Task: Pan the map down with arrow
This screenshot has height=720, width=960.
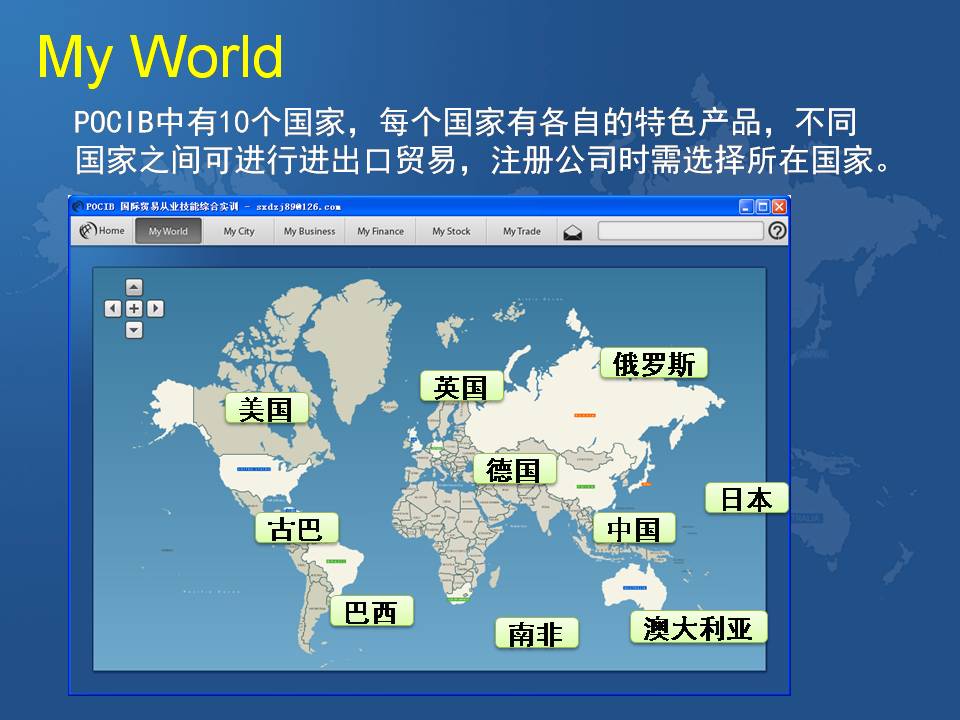Action: [x=134, y=330]
